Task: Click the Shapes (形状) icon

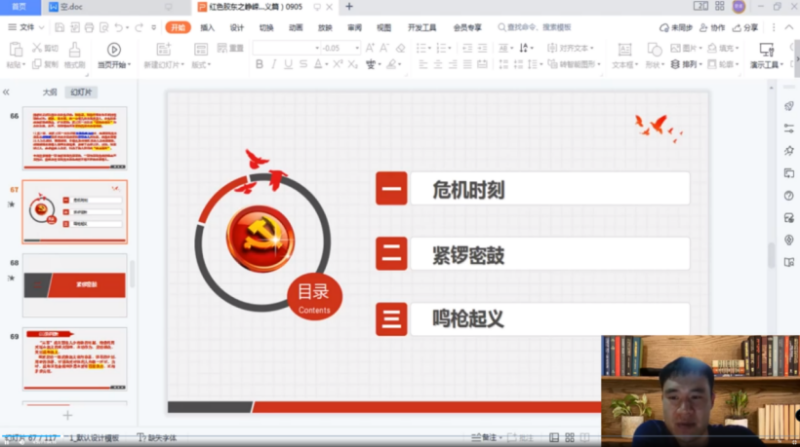Action: pyautogui.click(x=654, y=49)
